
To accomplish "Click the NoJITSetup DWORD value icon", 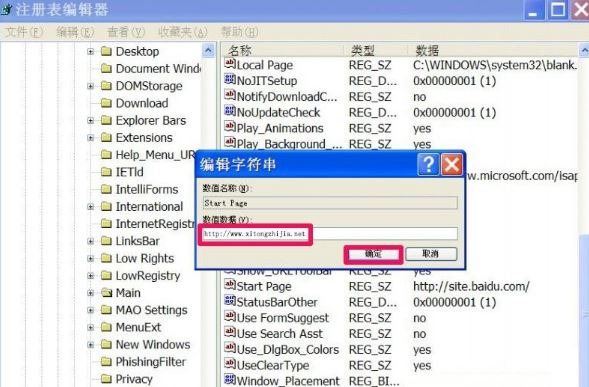I will tap(230, 79).
